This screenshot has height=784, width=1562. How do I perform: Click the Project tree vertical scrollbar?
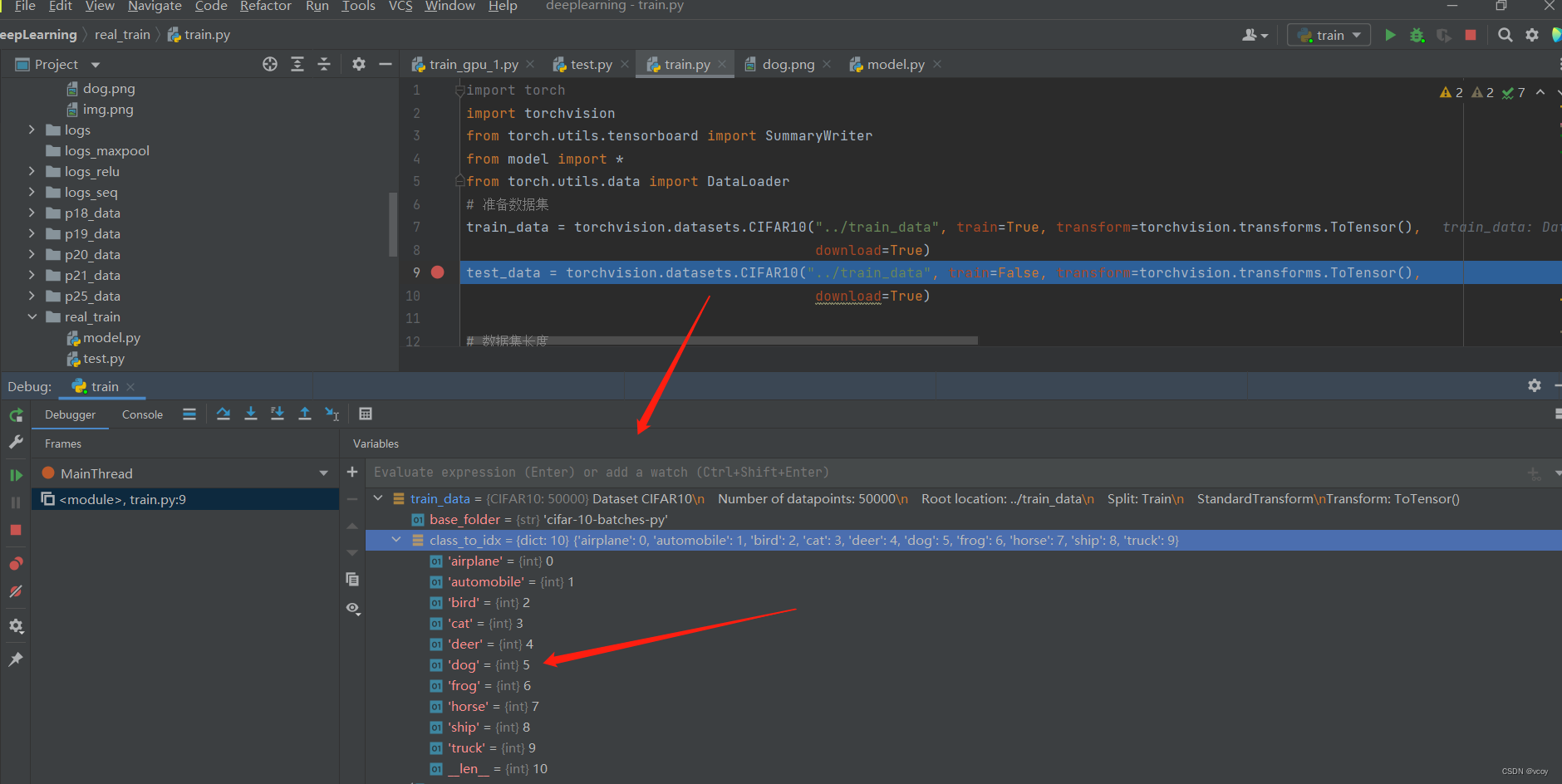point(393,224)
